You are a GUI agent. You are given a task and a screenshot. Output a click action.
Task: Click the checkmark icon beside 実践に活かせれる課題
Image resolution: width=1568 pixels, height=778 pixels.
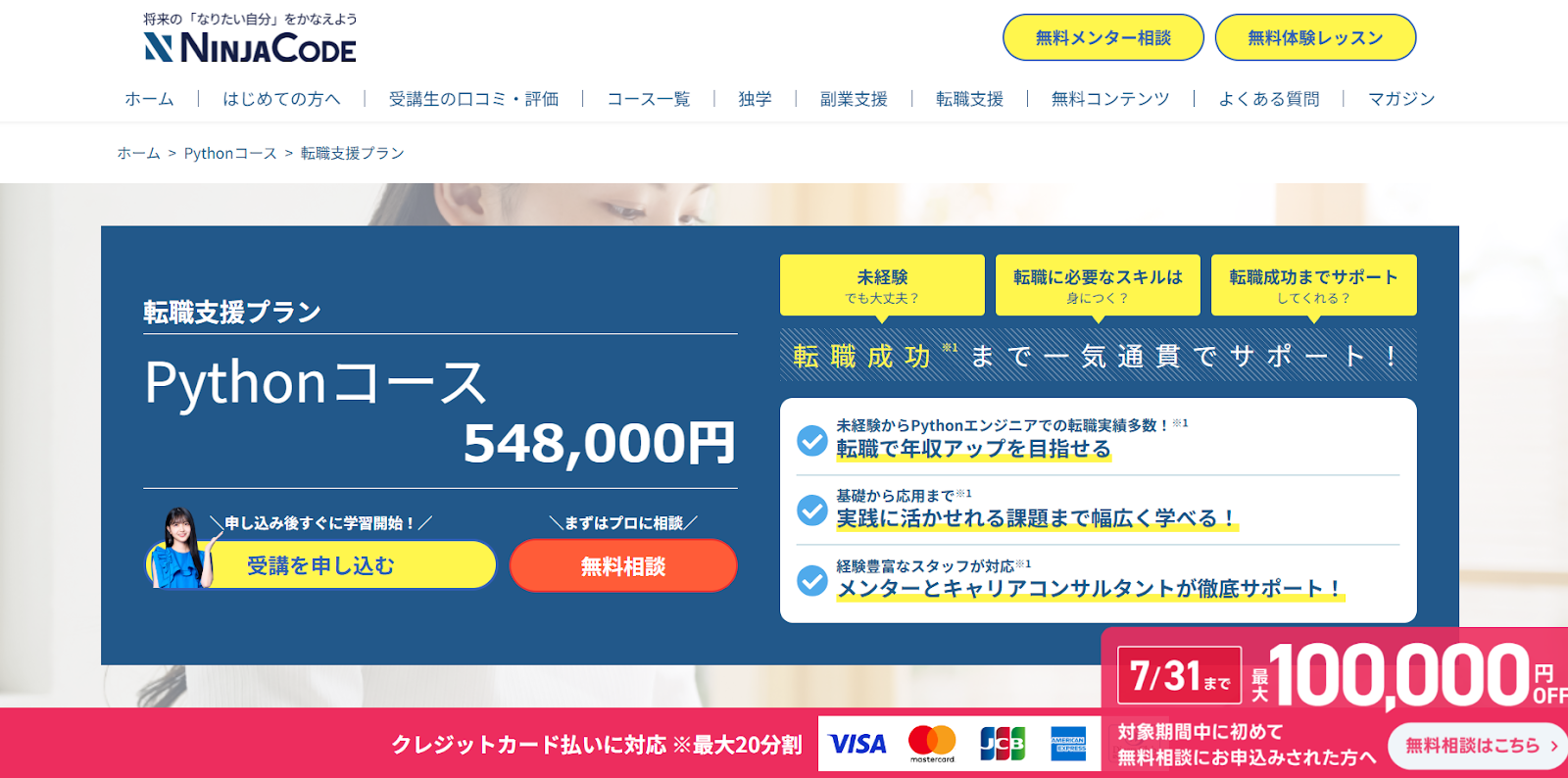click(812, 511)
